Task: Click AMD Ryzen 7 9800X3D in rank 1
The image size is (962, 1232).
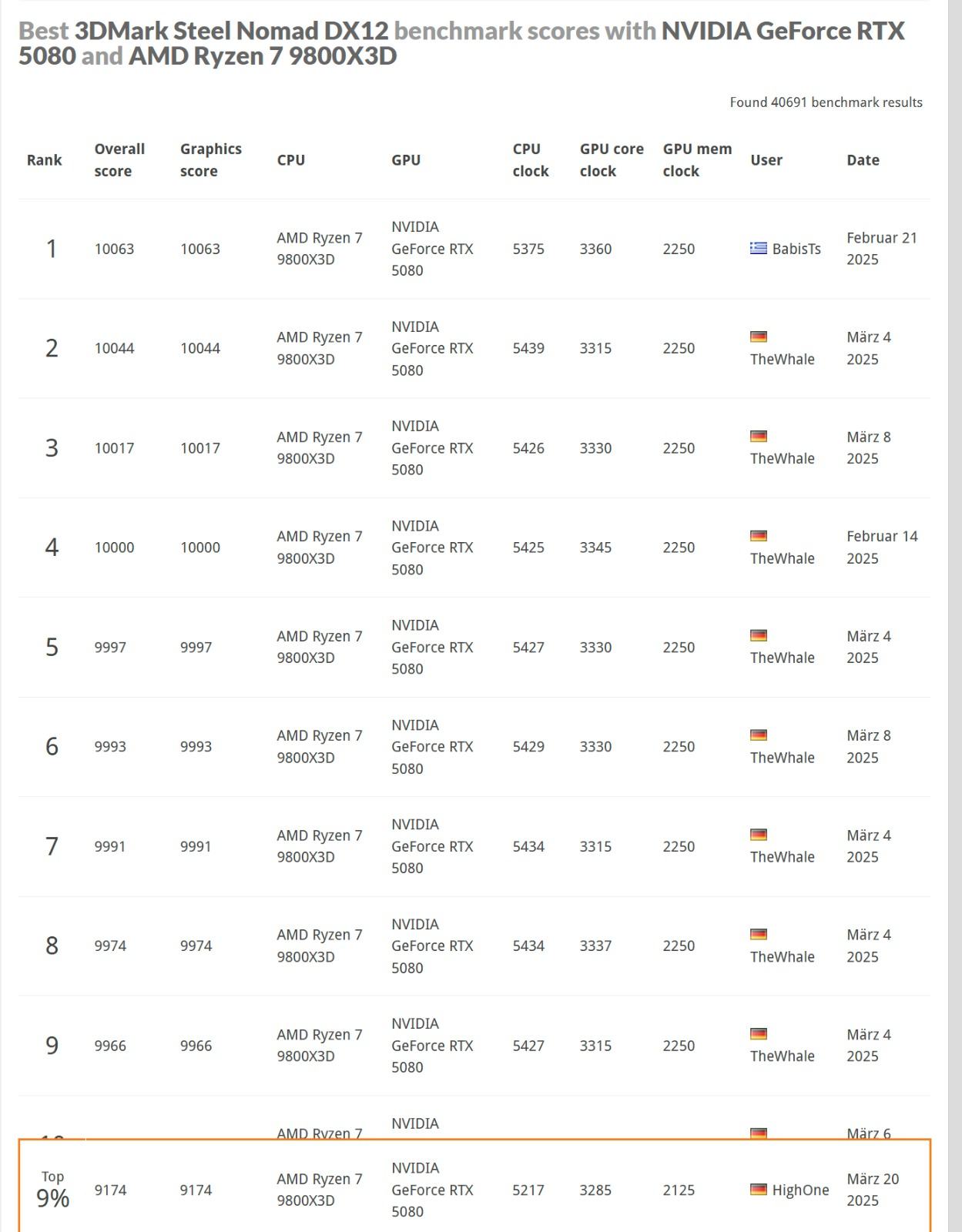Action: pos(319,249)
